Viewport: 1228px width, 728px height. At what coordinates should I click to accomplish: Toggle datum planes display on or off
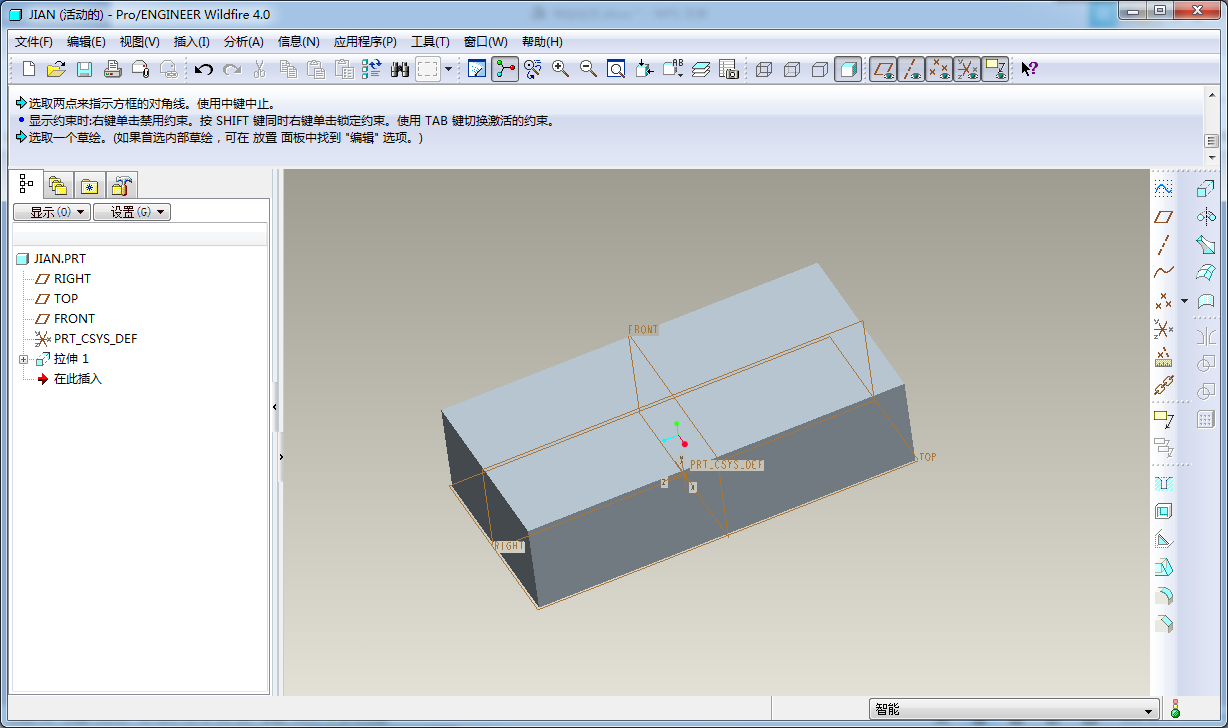[882, 69]
